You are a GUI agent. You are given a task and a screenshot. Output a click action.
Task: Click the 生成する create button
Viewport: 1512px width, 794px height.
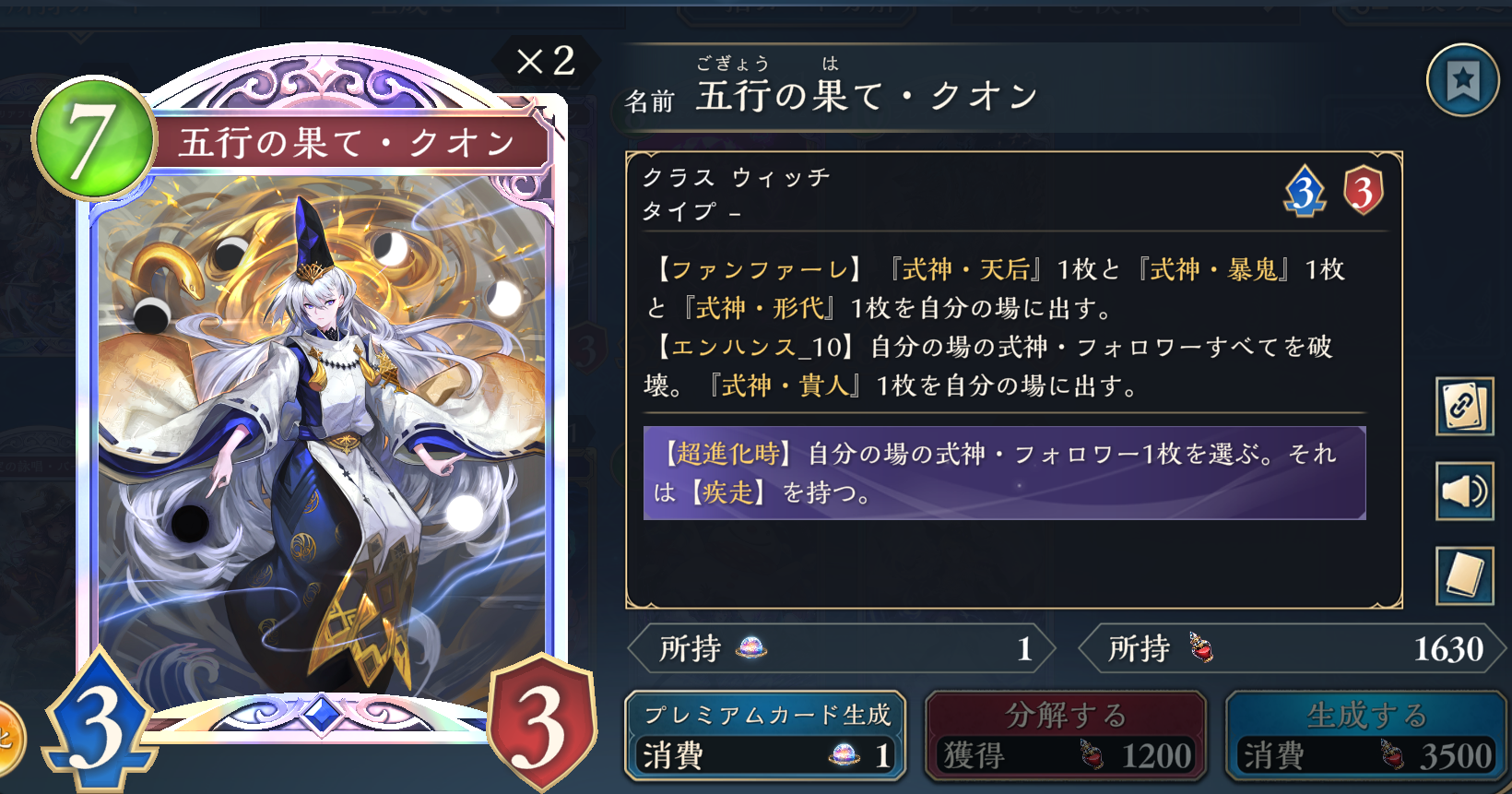[x=1366, y=736]
